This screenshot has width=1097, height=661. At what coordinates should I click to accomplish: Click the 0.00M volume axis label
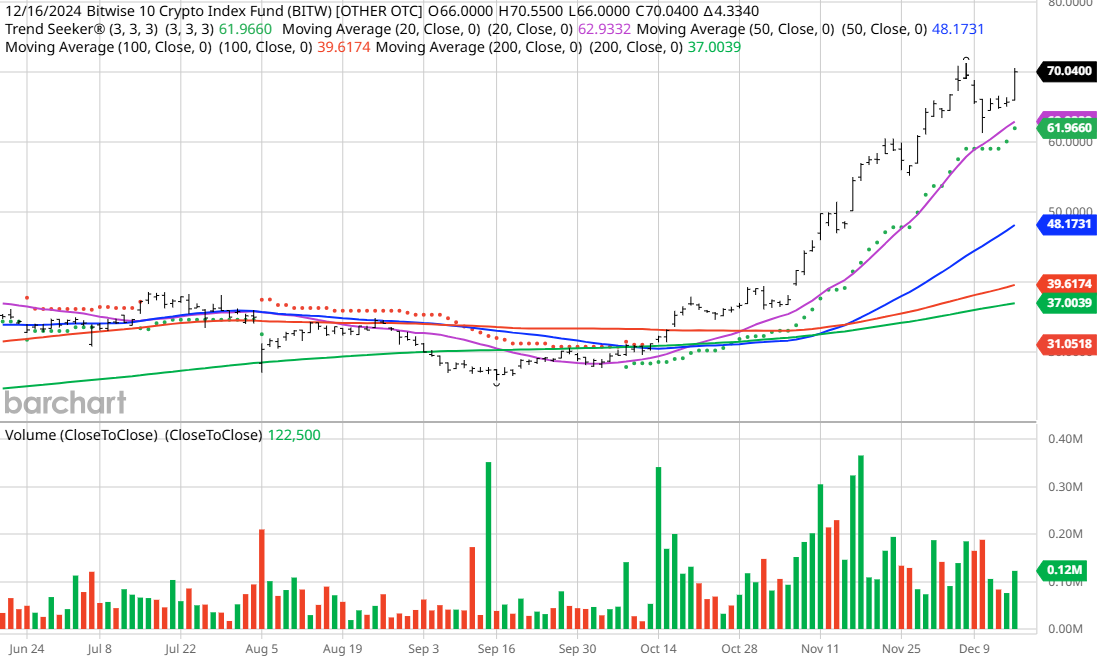[1066, 629]
